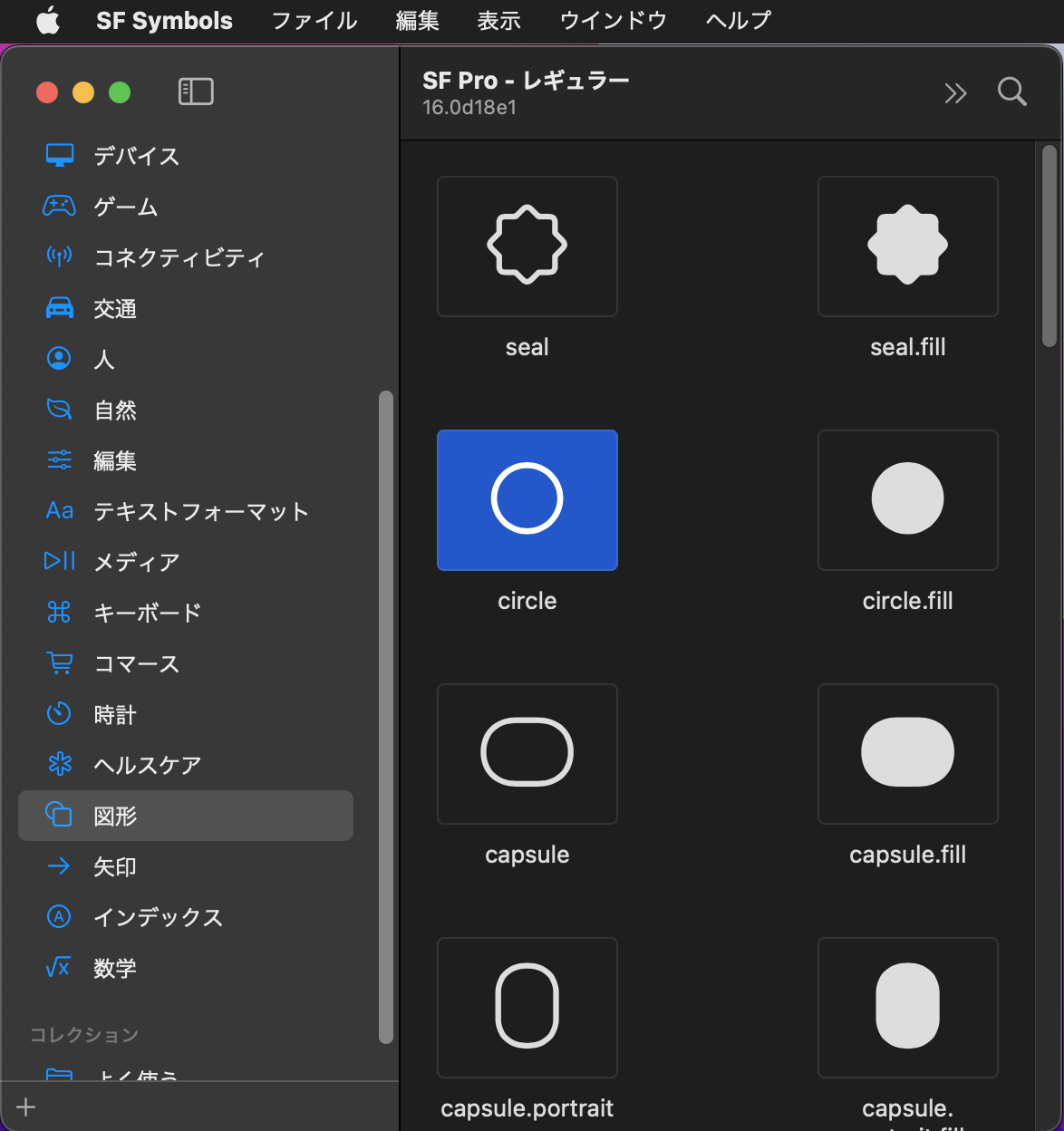The image size is (1064, 1131).
Task: Open the 編集 menu in menu bar
Action: tap(418, 20)
